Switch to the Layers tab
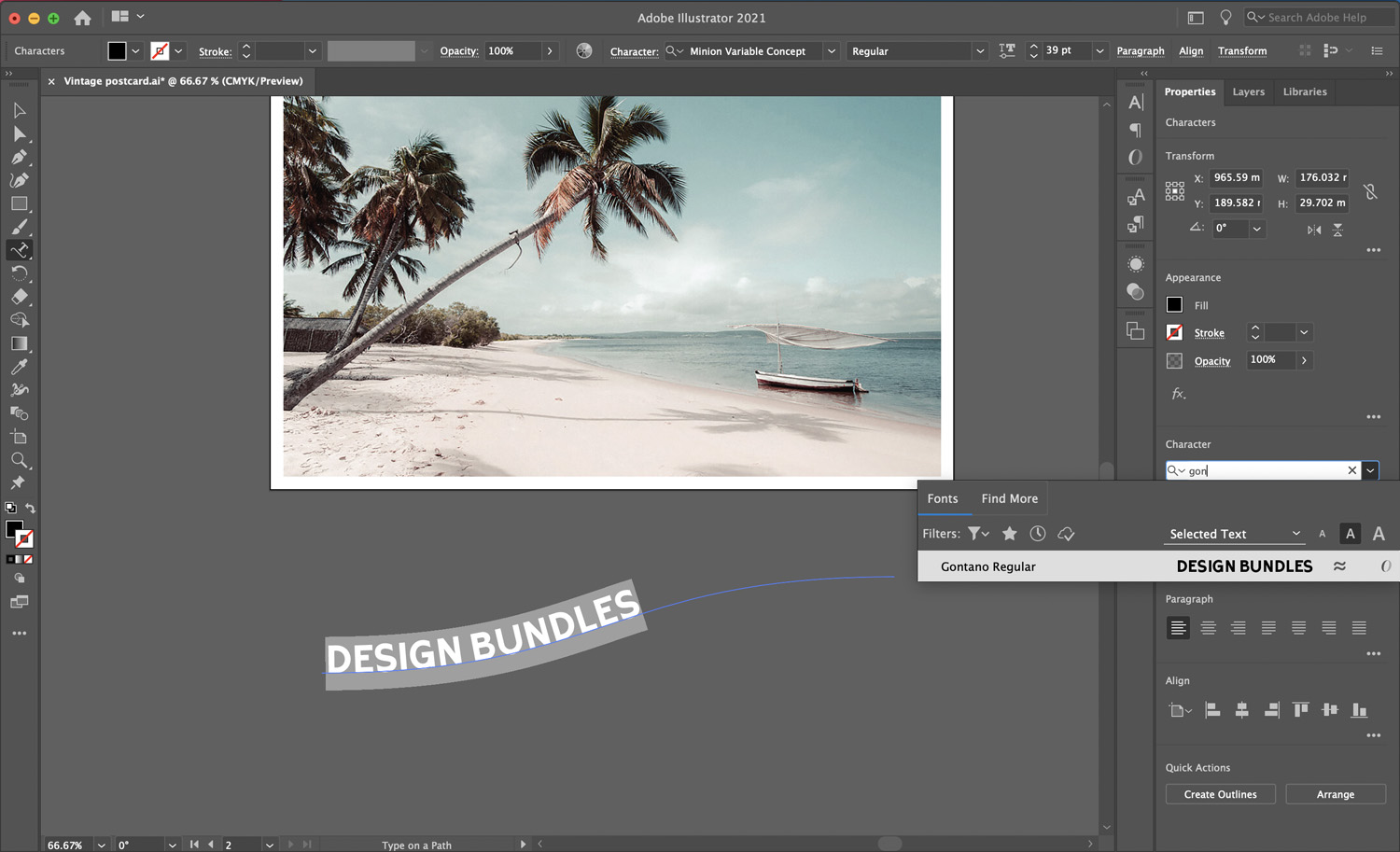 pyautogui.click(x=1248, y=91)
